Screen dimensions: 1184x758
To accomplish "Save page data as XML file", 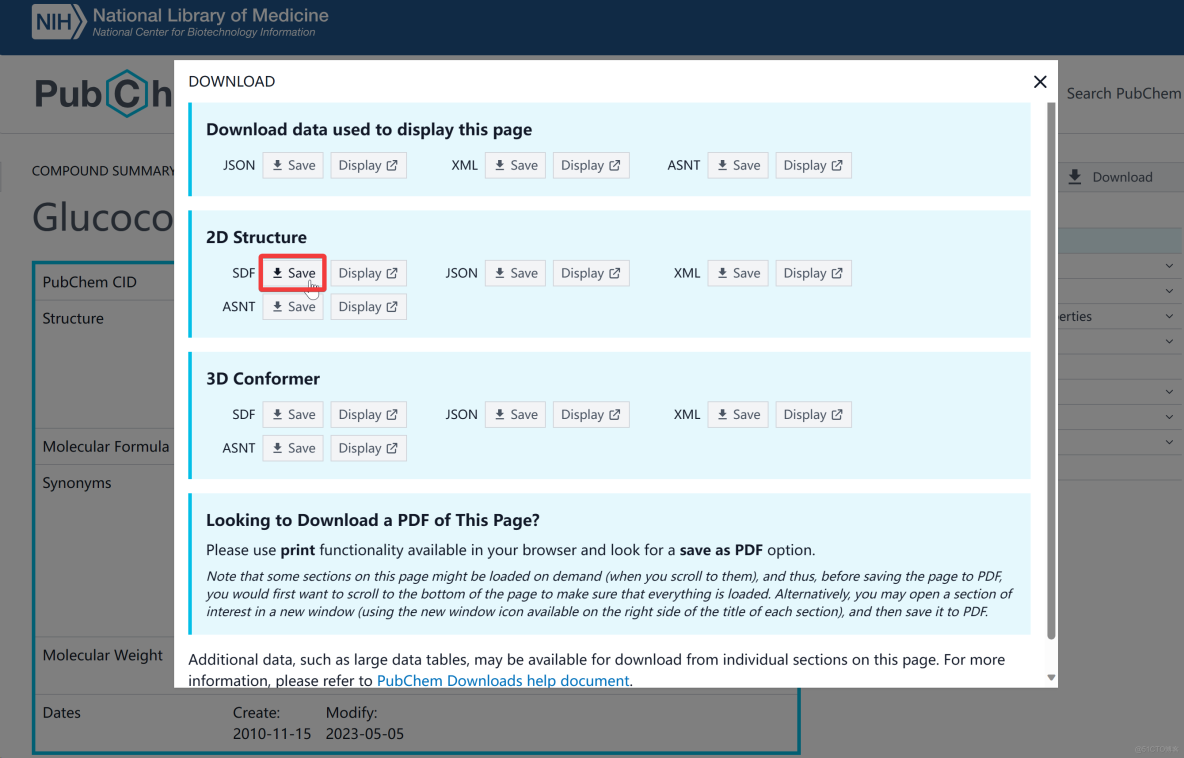I will 515,164.
